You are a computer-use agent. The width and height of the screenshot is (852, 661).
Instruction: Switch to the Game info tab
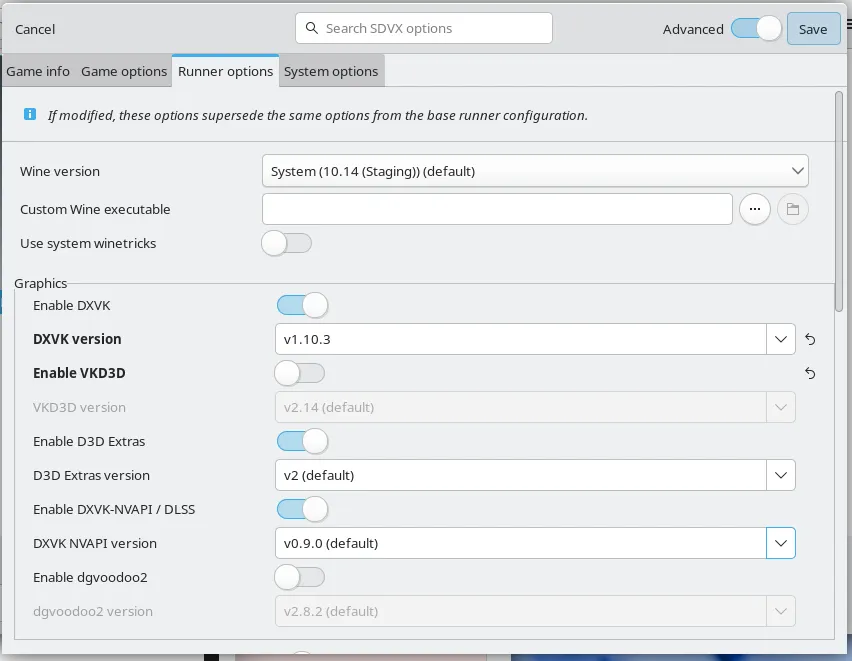pyautogui.click(x=38, y=71)
